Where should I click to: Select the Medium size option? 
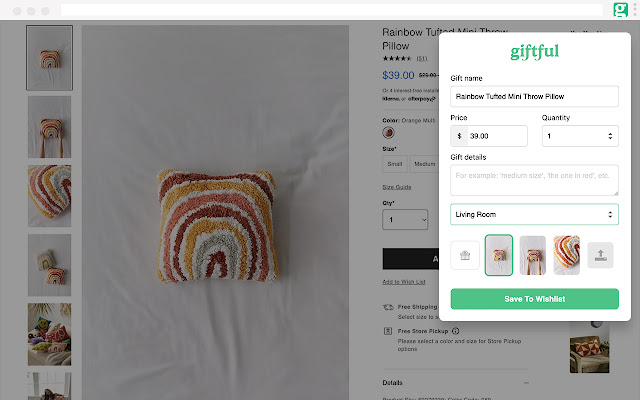pos(424,163)
